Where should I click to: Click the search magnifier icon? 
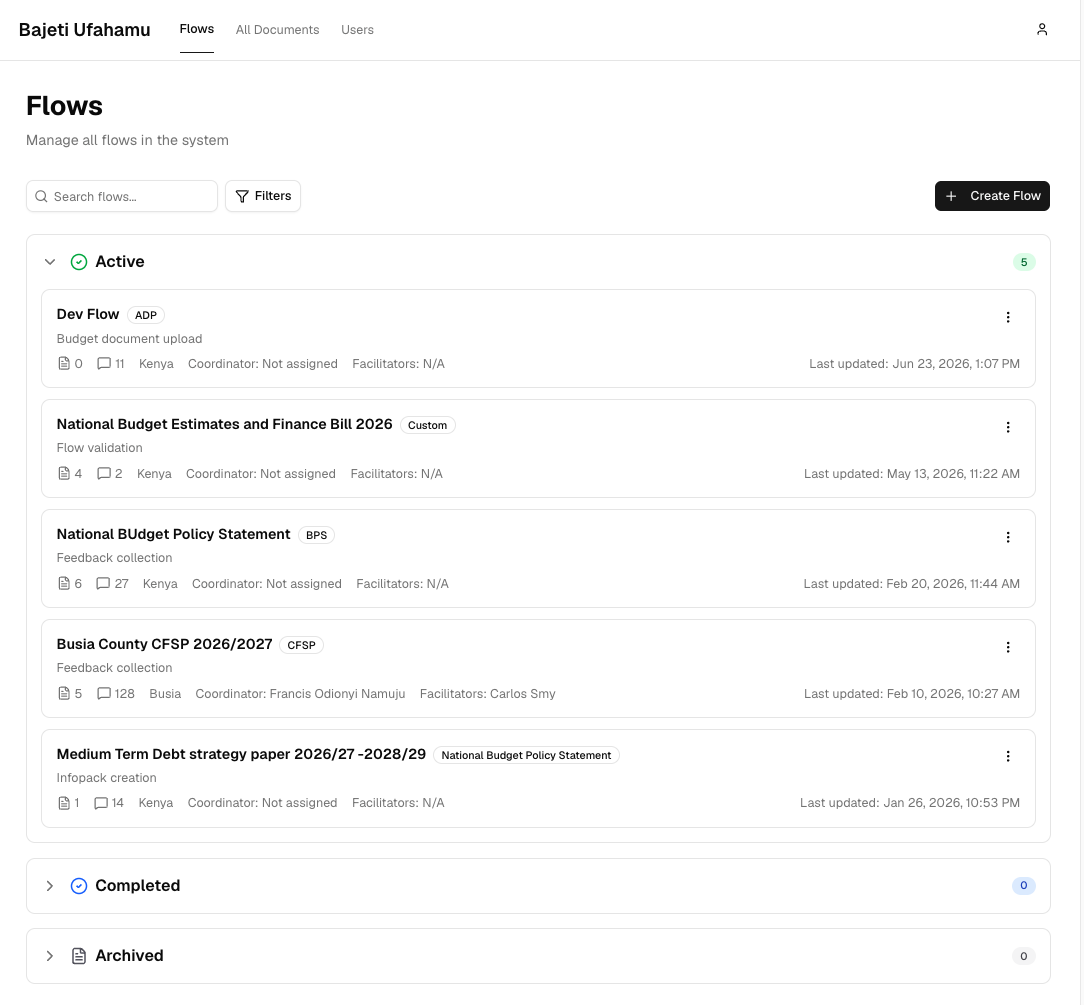(41, 196)
